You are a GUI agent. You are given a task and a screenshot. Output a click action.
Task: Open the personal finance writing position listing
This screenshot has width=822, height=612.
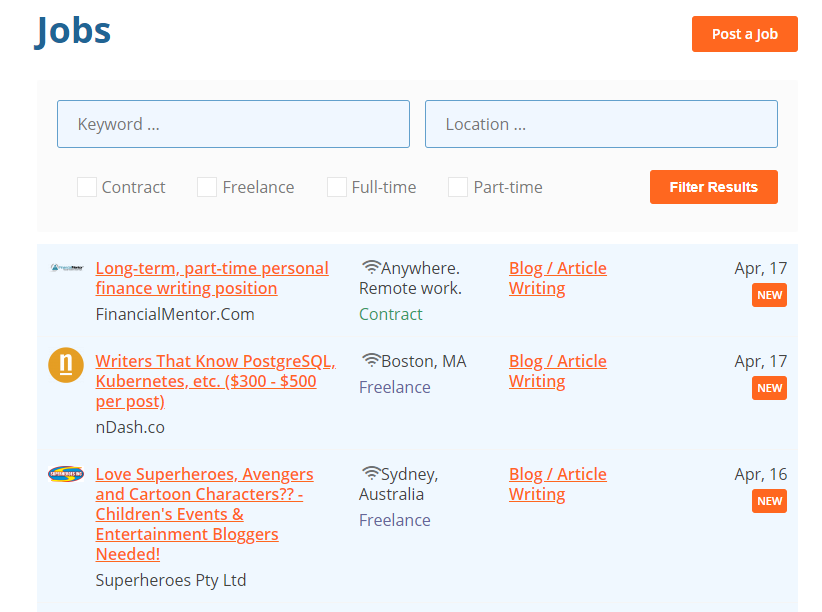point(211,278)
